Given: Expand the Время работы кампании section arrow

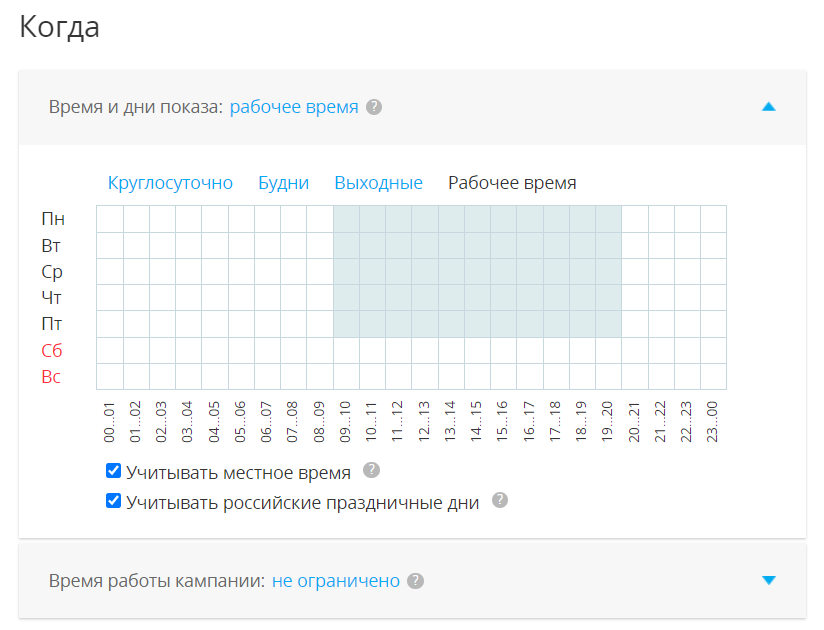Looking at the screenshot, I should 768,580.
